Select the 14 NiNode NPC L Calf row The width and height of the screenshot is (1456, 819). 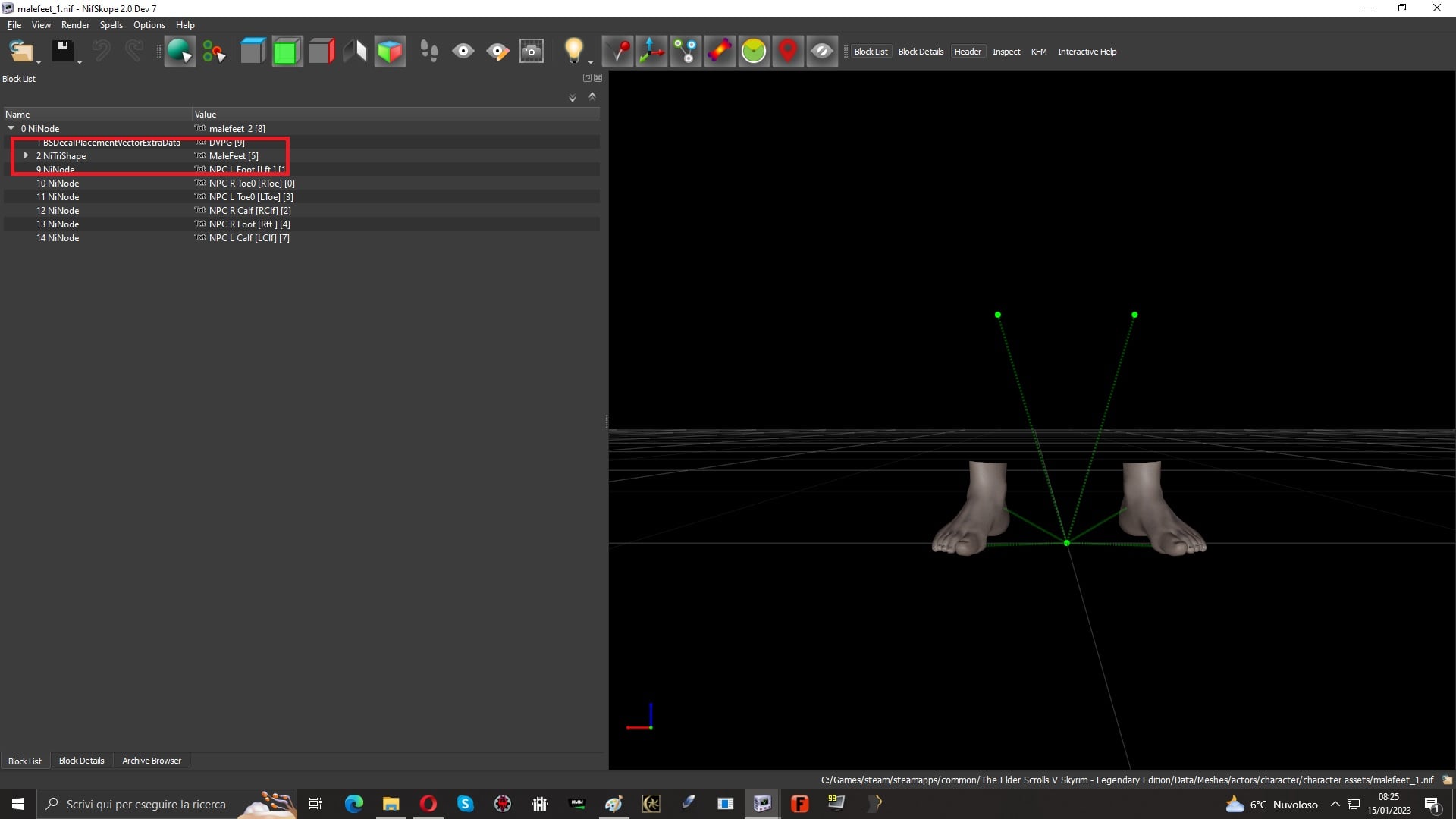302,238
